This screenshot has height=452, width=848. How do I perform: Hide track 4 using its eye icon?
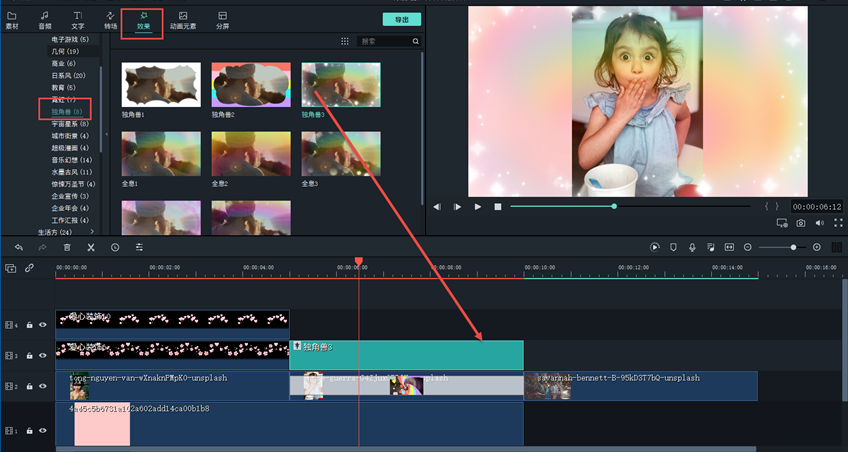[43, 325]
